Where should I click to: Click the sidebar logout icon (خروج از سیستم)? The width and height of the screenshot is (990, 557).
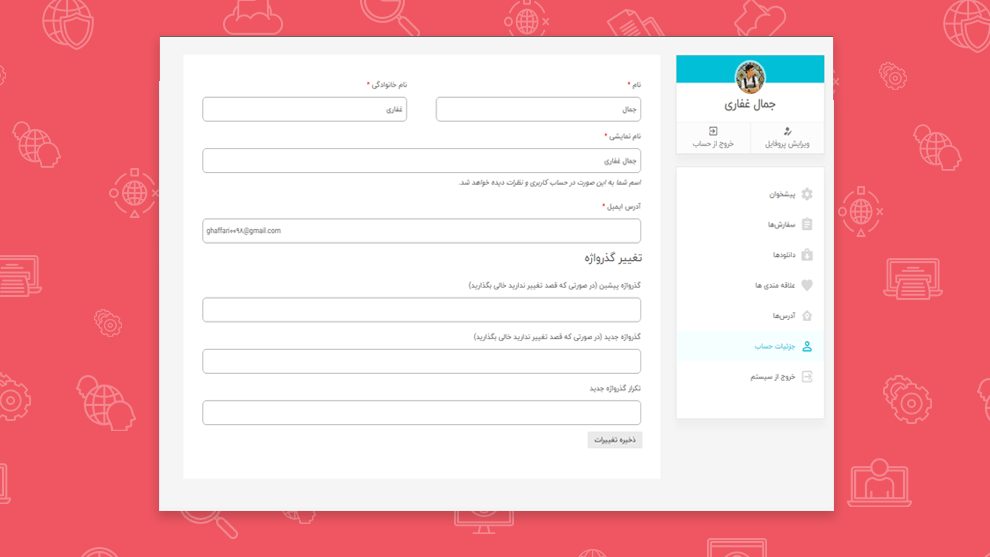pos(807,376)
